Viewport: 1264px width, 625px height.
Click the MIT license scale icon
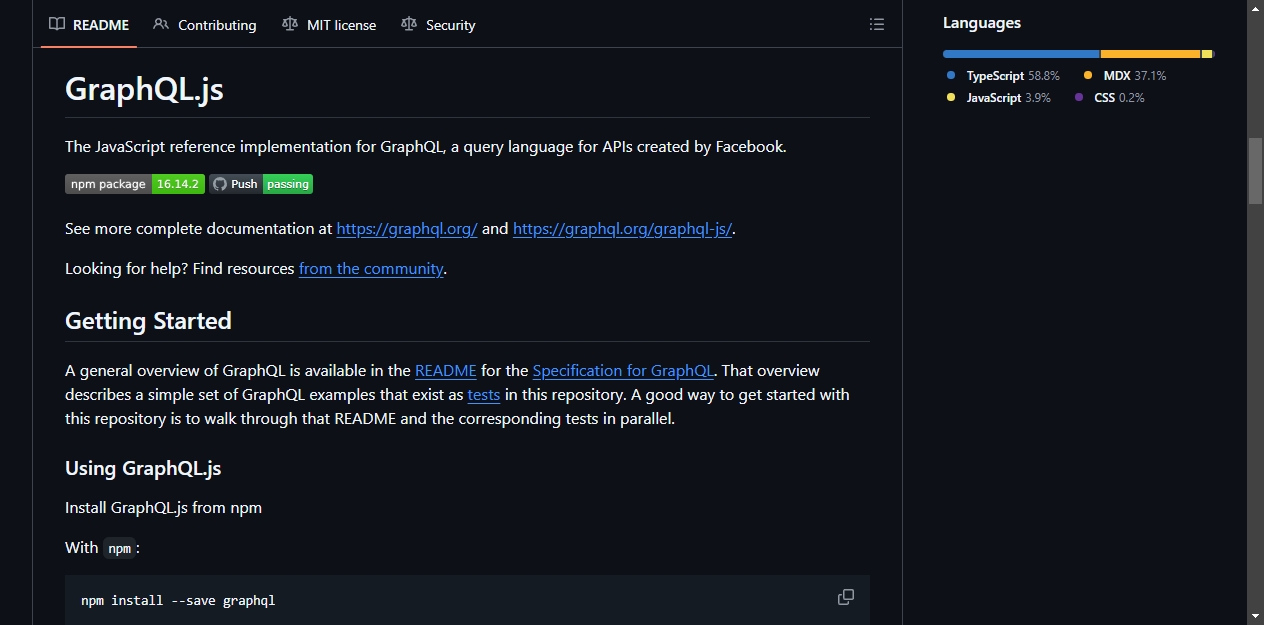coord(290,24)
